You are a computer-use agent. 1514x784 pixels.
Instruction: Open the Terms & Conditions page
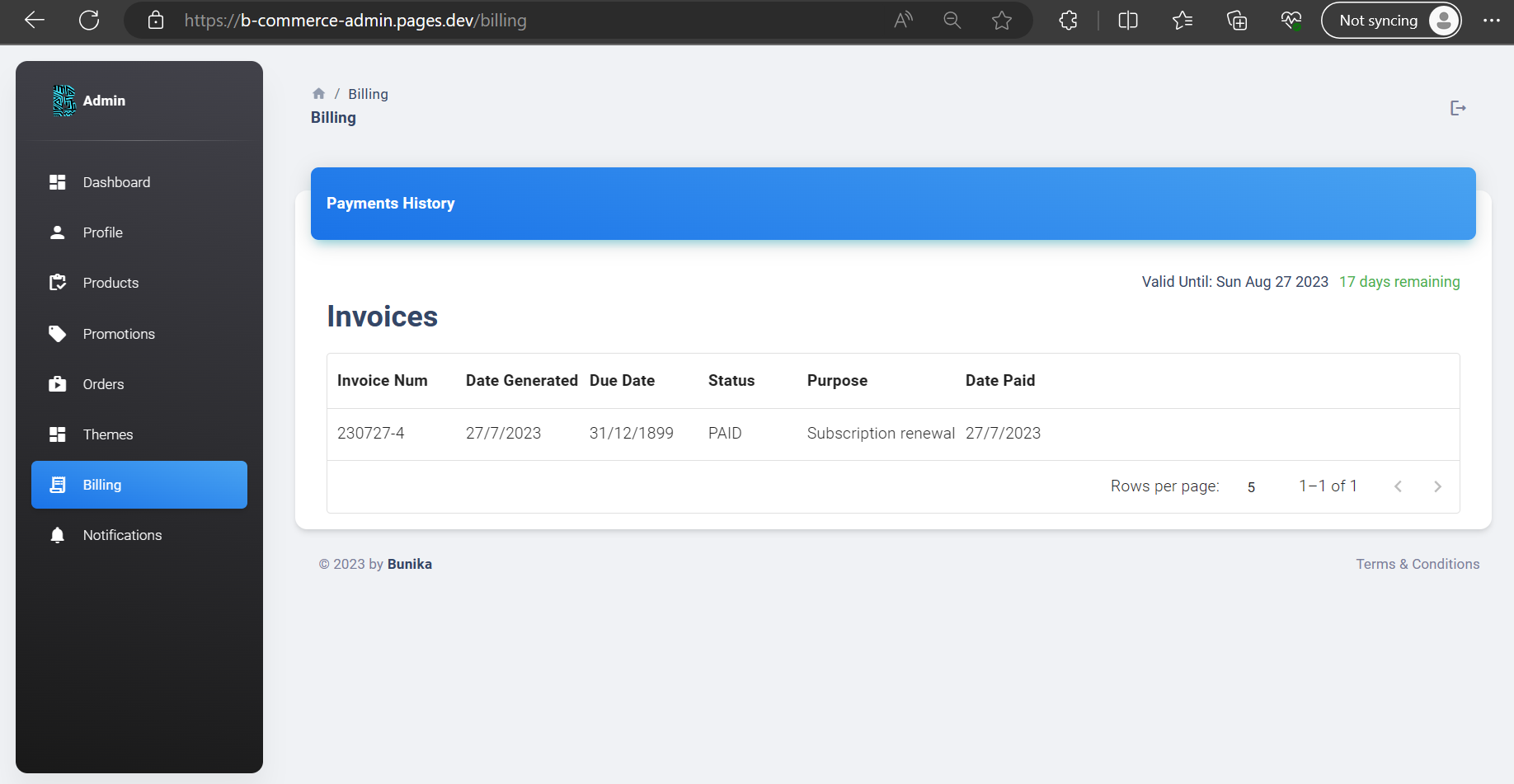coord(1418,564)
